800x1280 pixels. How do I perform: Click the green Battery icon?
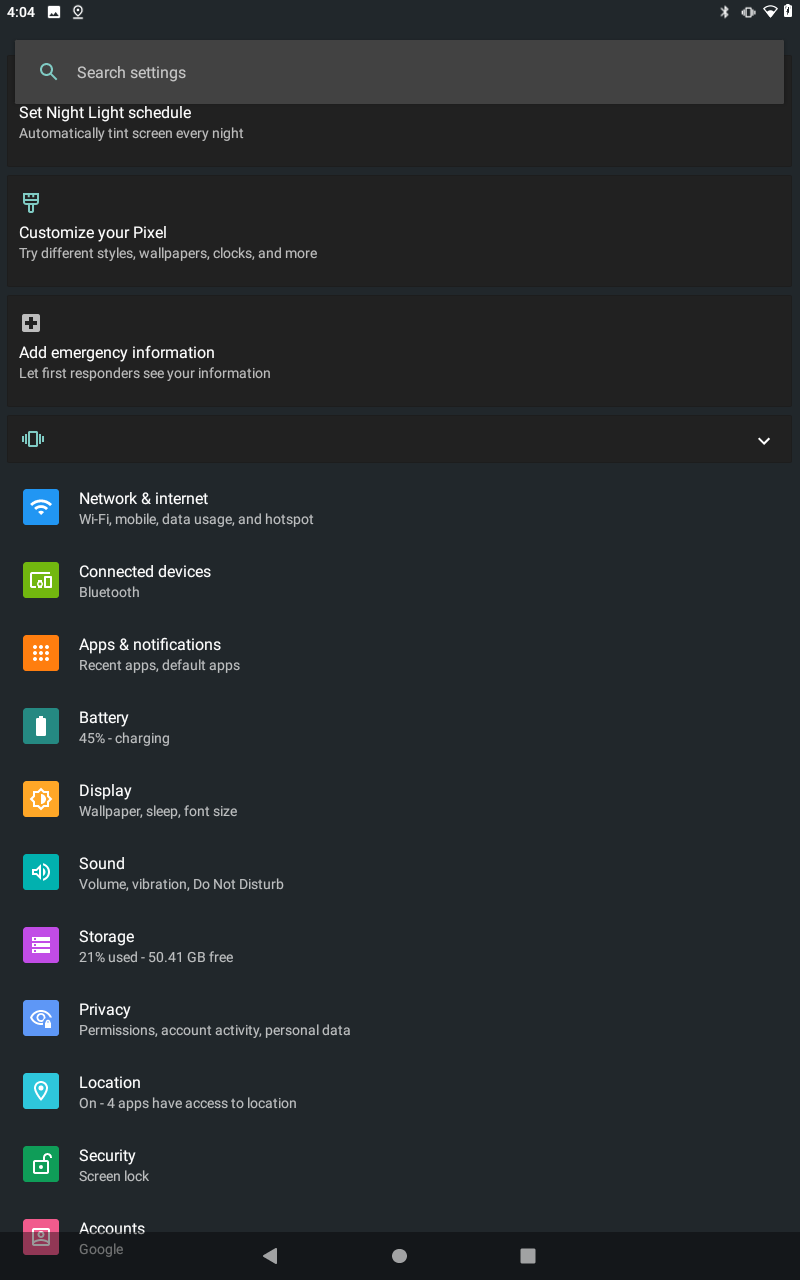click(x=41, y=726)
